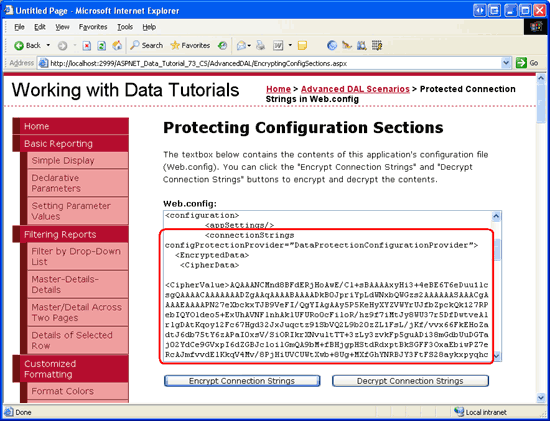Open the Favorites menu in the menu bar

coord(93,27)
